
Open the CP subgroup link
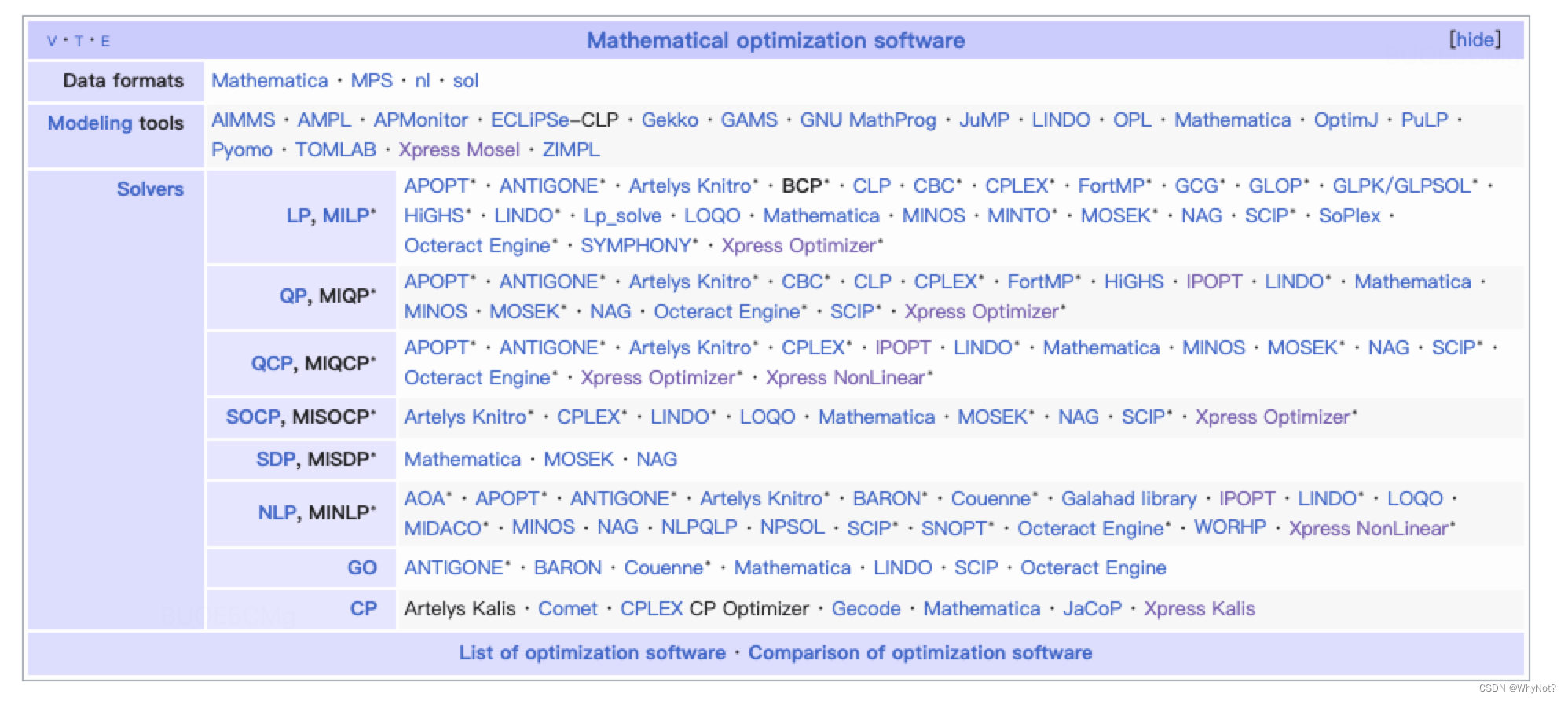click(364, 609)
